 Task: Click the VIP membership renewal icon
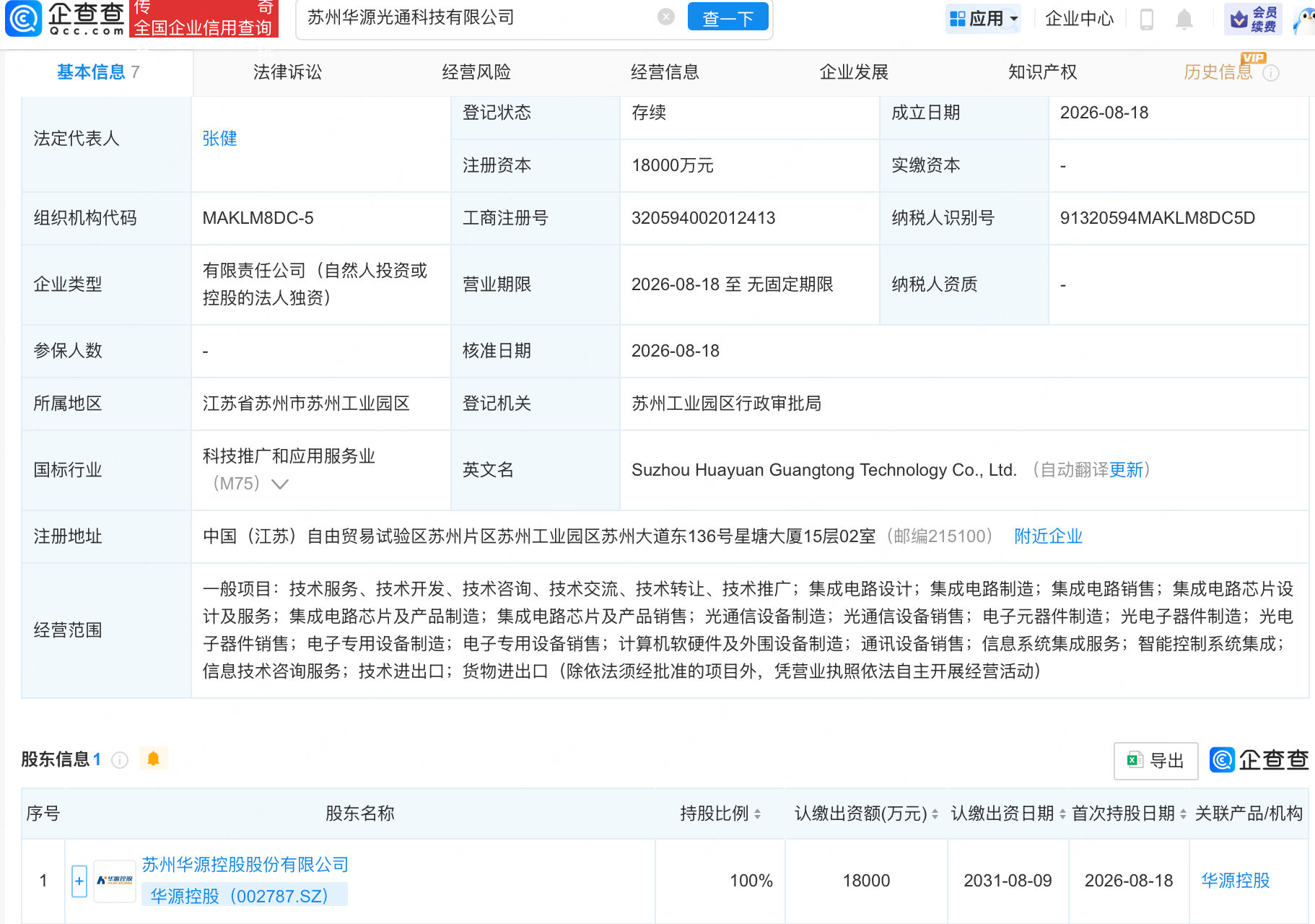click(x=1254, y=19)
